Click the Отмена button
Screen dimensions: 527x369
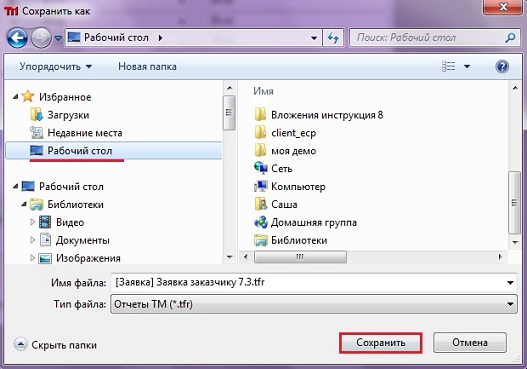(470, 342)
